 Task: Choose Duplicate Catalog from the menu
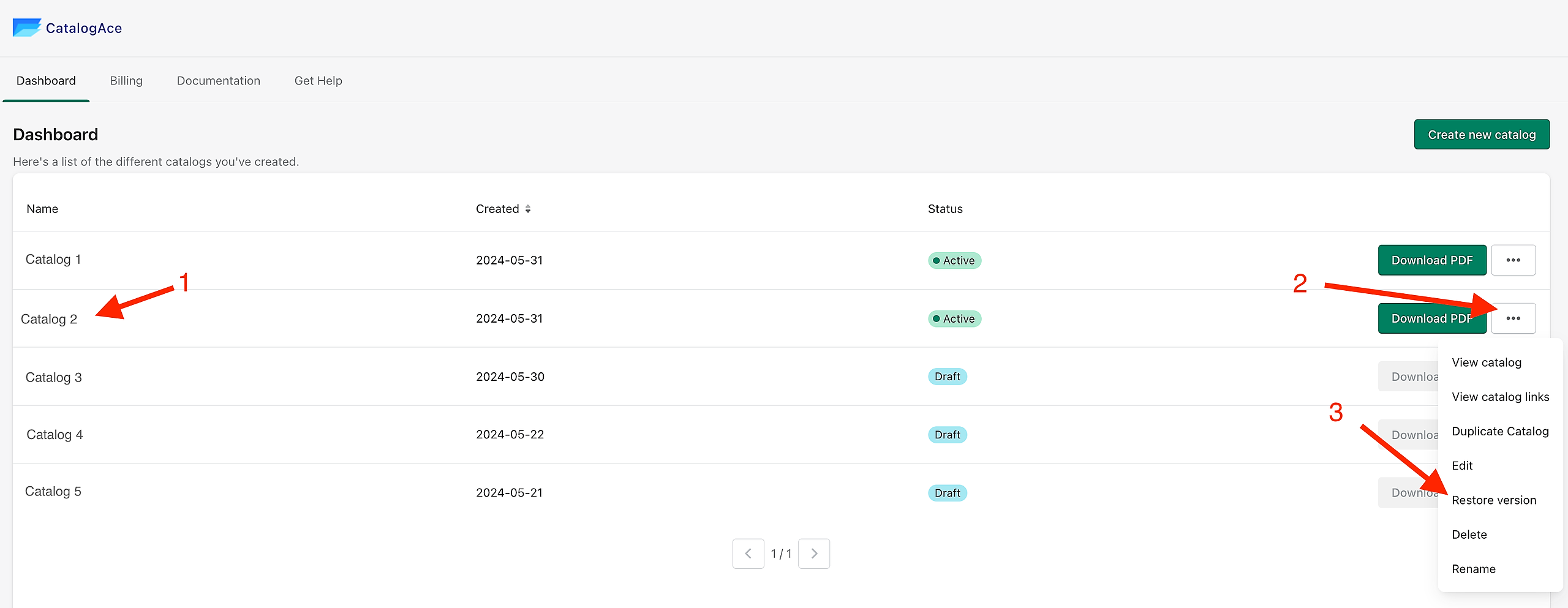click(1500, 431)
